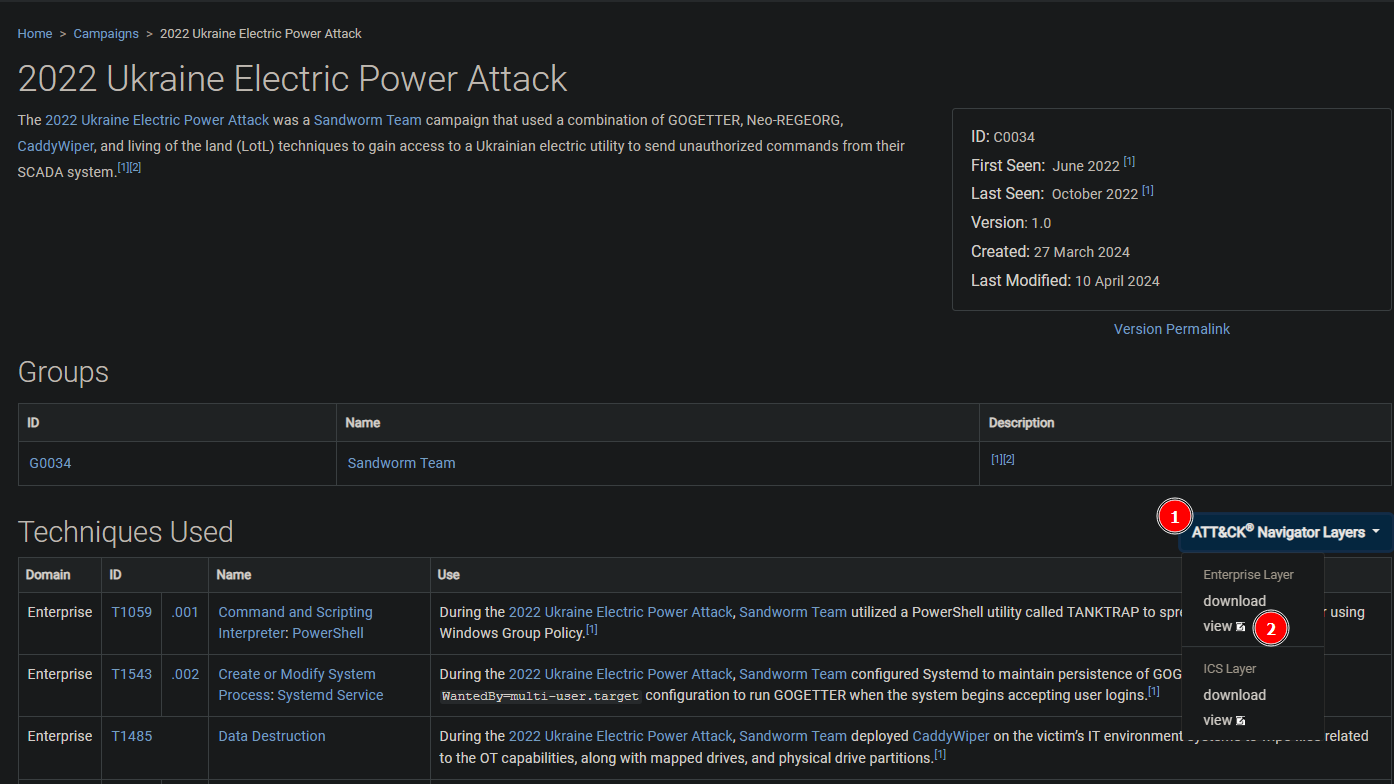View the ICS Layer in Navigator

click(1224, 720)
